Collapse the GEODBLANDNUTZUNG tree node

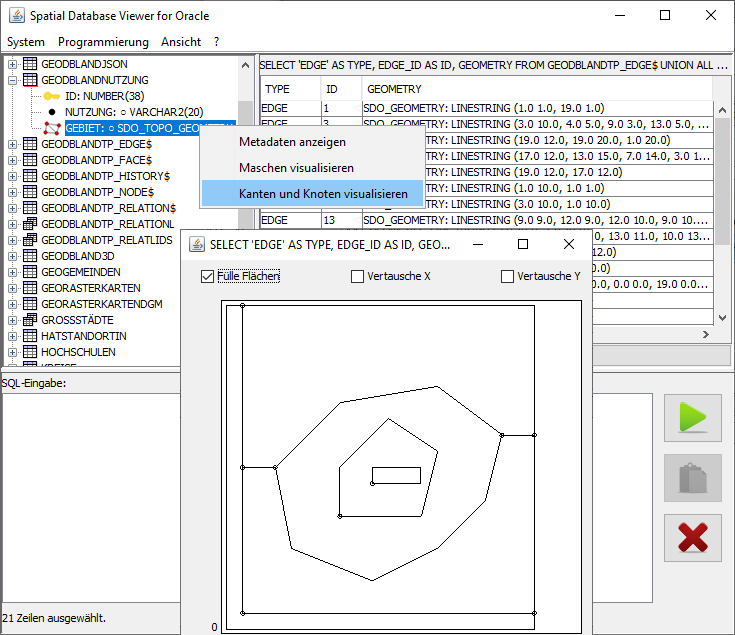click(x=13, y=80)
